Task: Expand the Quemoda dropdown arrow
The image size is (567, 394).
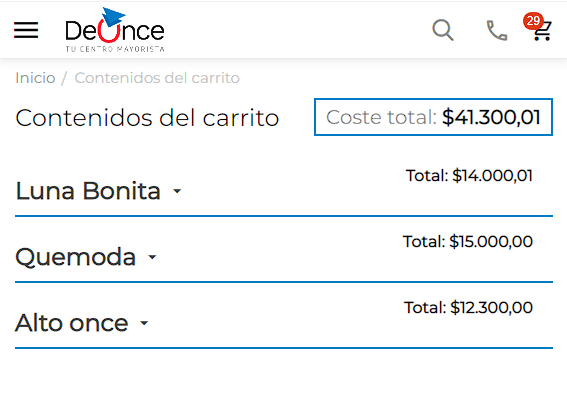Action: coord(152,257)
